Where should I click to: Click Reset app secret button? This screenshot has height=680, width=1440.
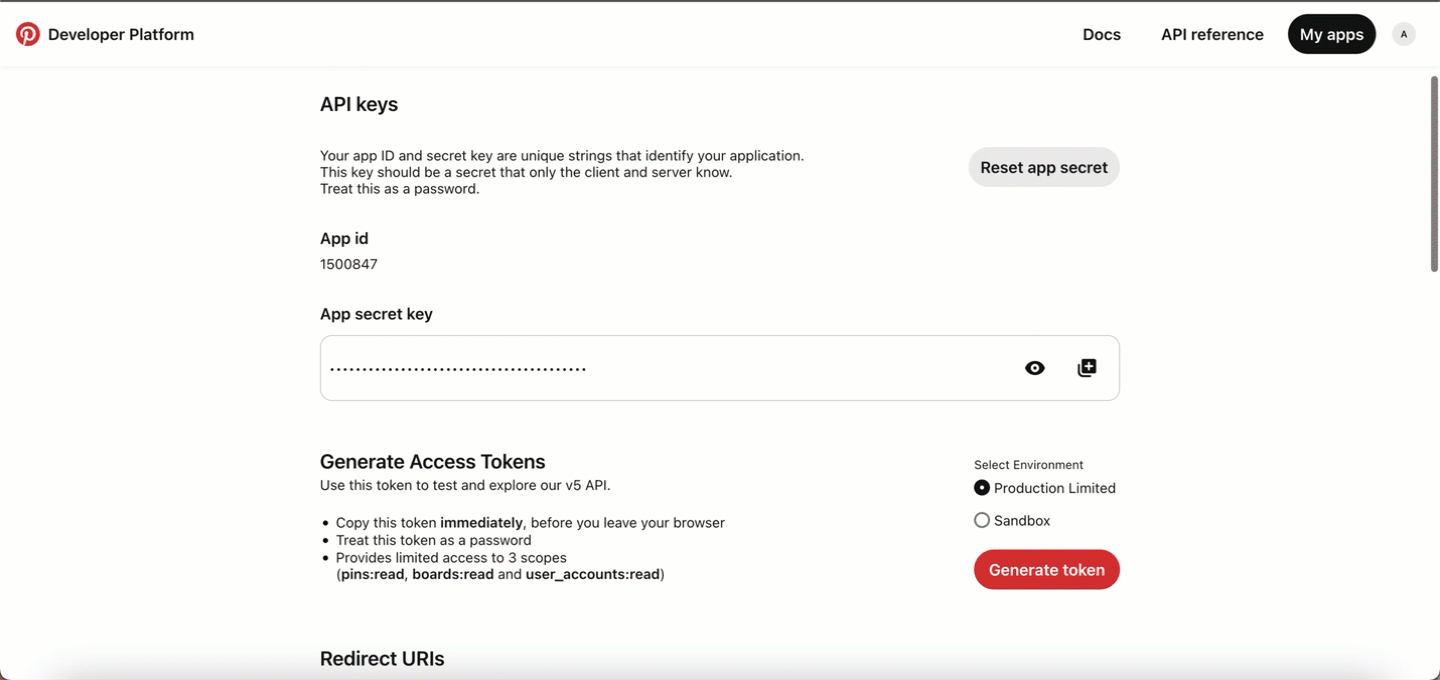pyautogui.click(x=1044, y=167)
